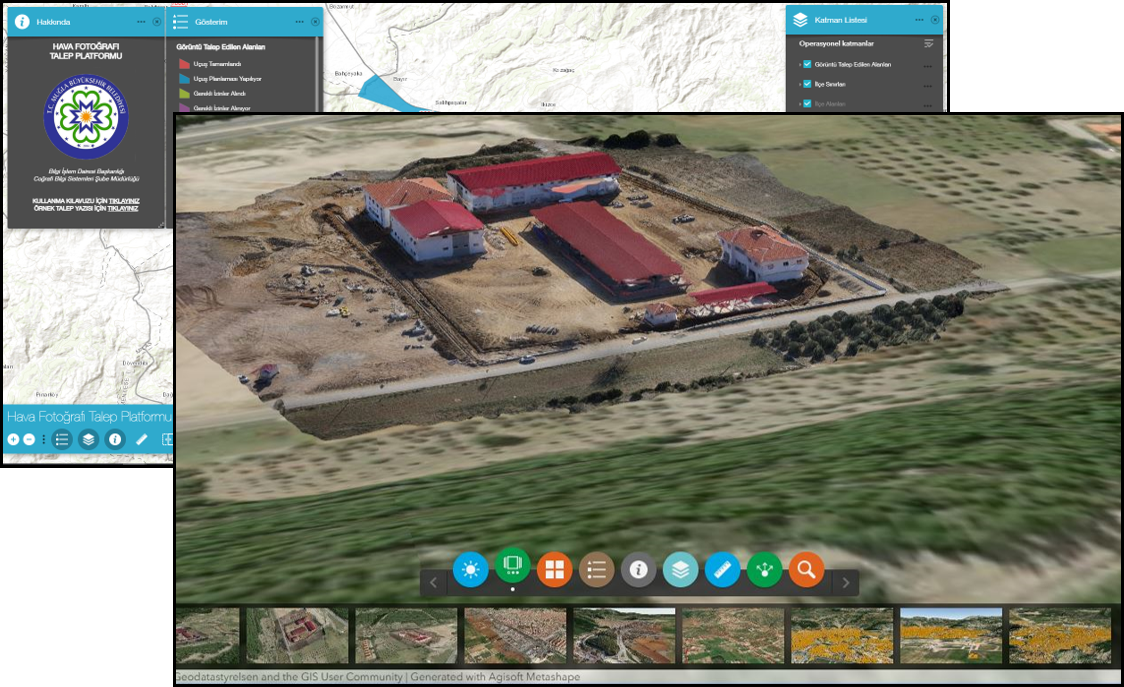Open the daylight sun widget
The image size is (1124, 687).
point(470,570)
